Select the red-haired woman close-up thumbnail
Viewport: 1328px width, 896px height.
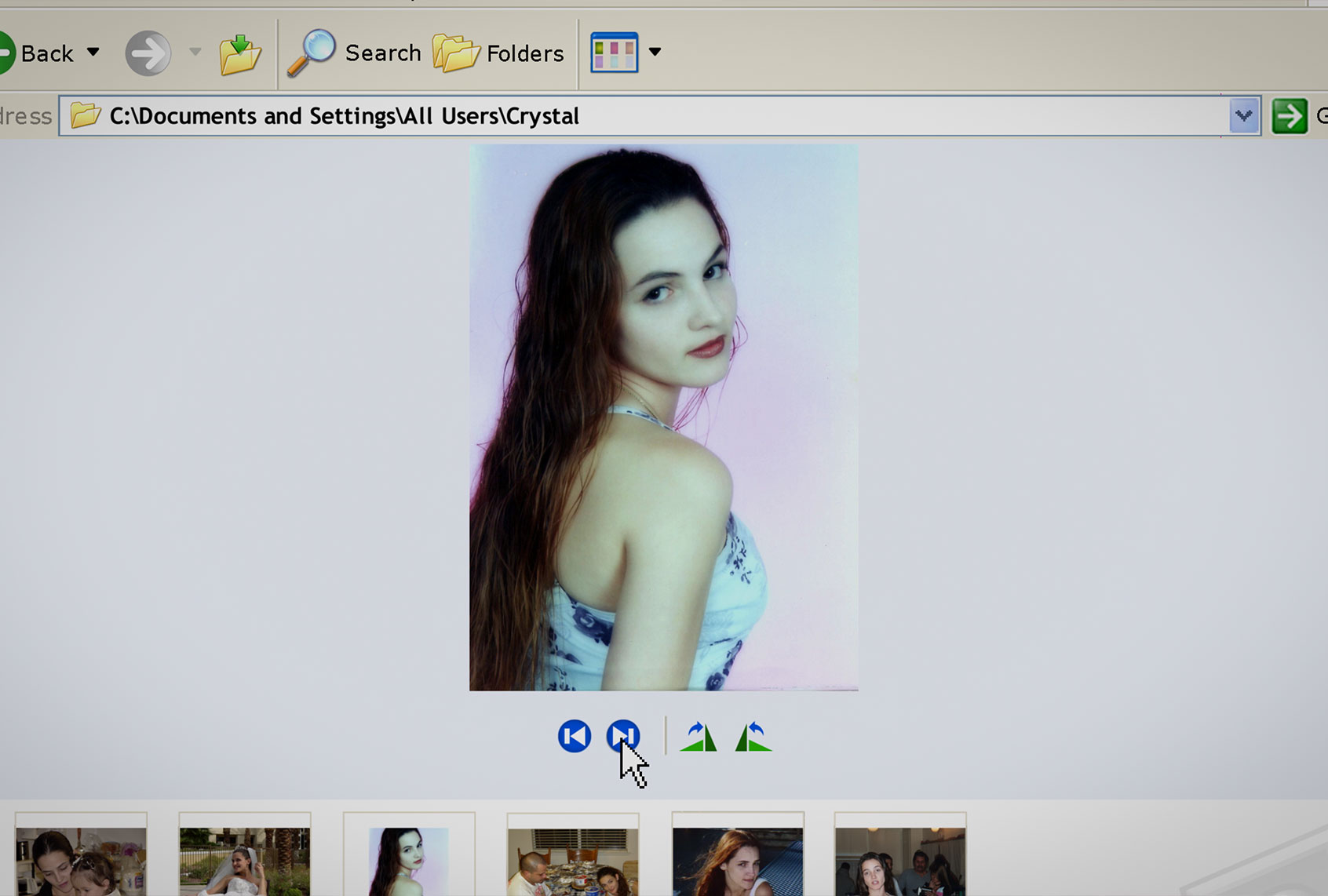738,855
